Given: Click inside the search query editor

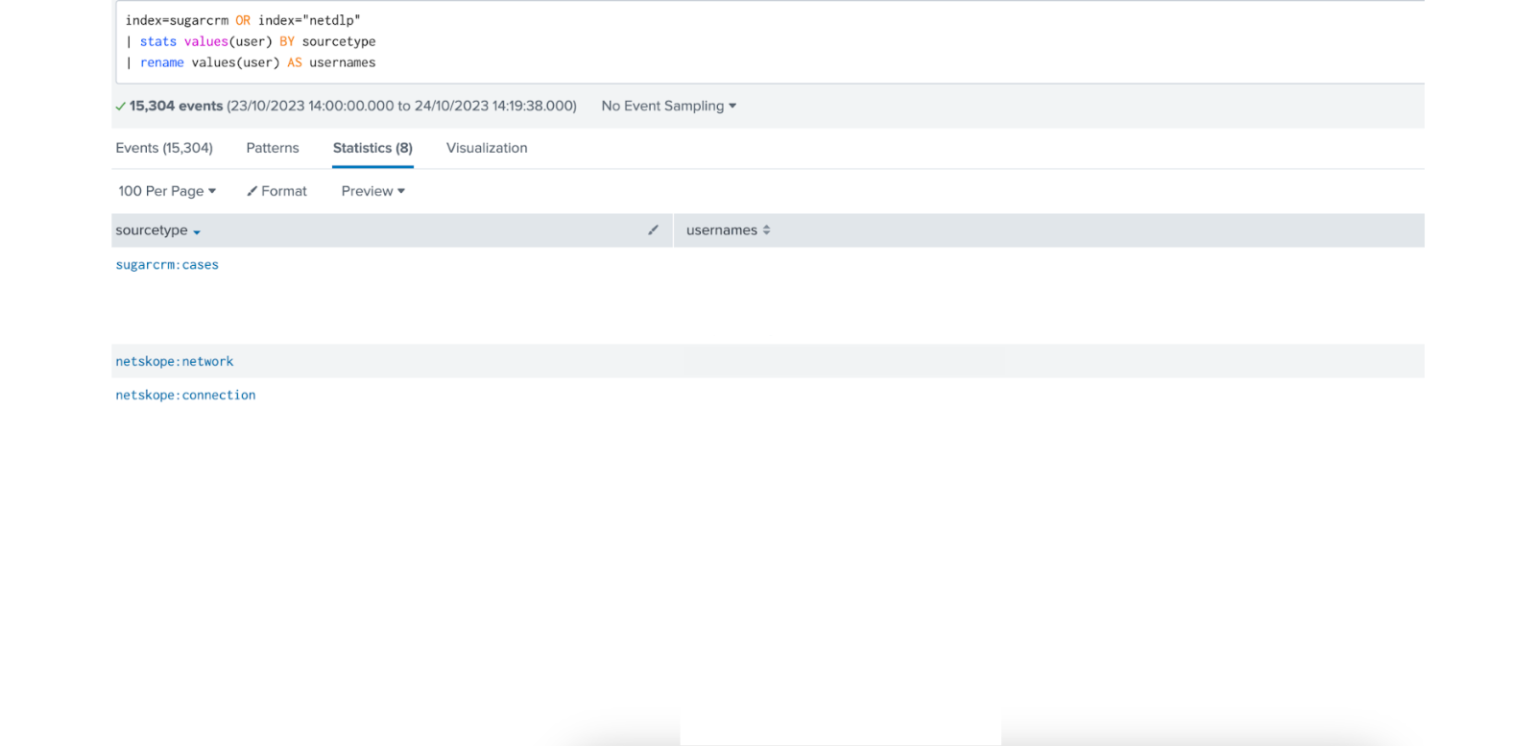Looking at the screenshot, I should coord(771,42).
